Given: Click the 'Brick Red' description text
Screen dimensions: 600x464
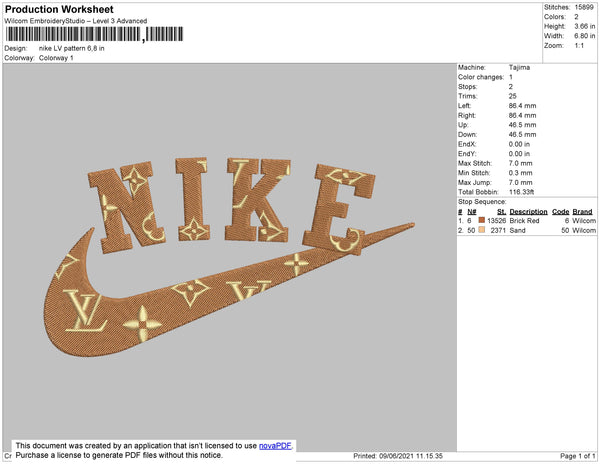Looking at the screenshot, I should 525,221.
